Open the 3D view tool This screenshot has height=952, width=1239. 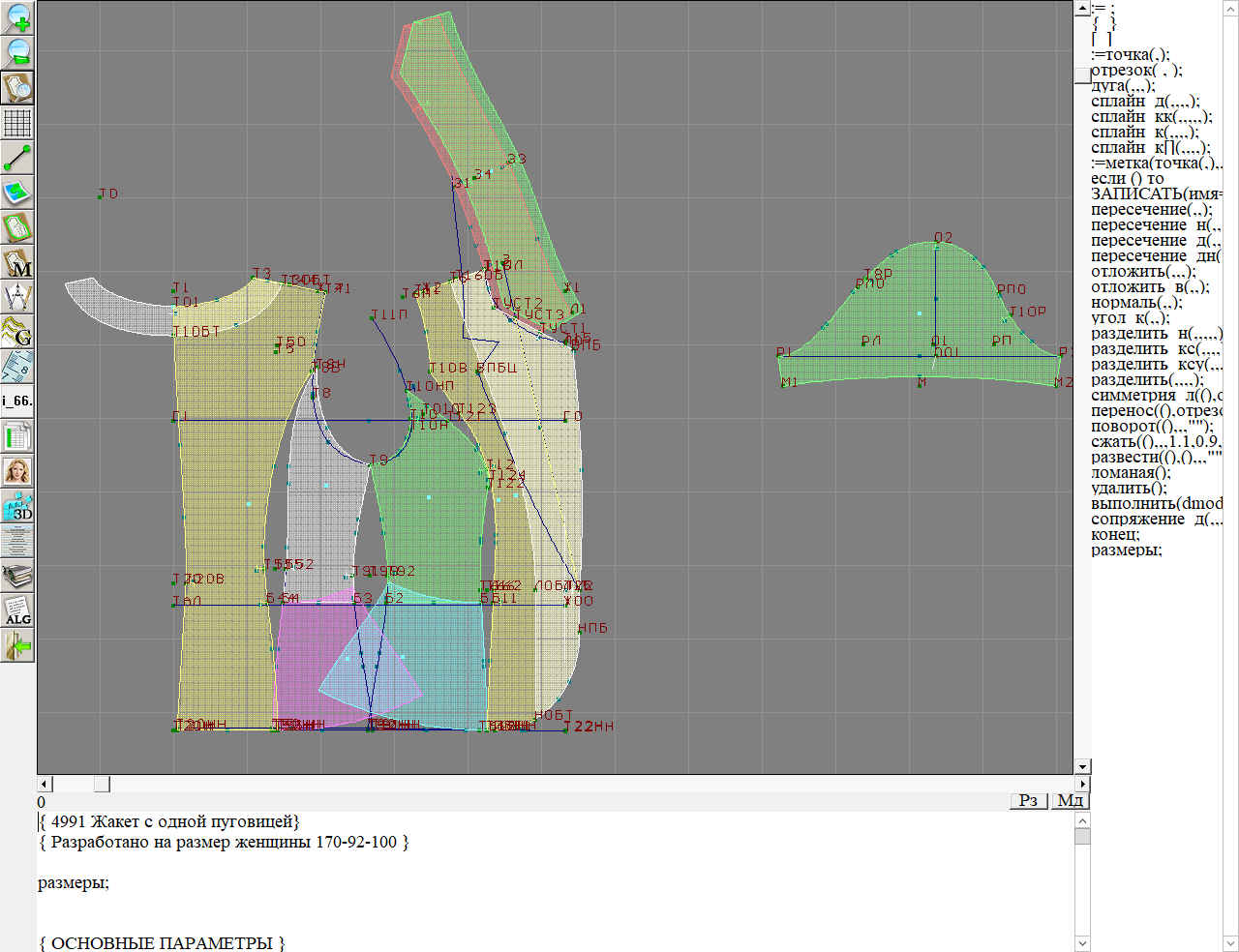pos(17,506)
